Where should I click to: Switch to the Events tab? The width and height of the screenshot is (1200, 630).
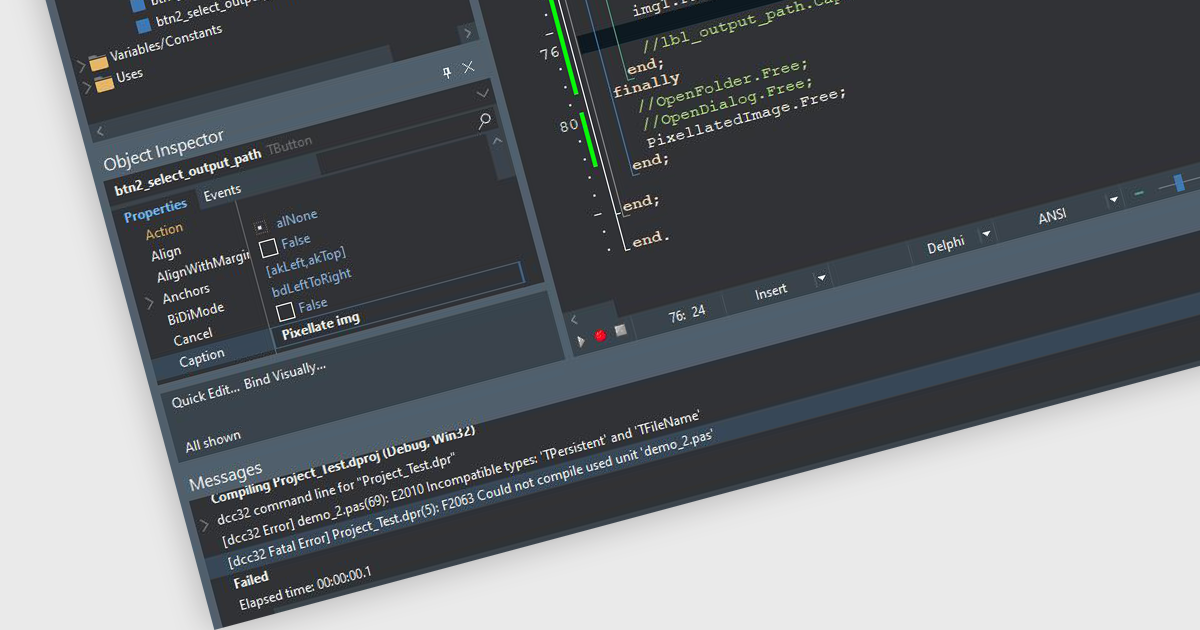click(x=222, y=192)
